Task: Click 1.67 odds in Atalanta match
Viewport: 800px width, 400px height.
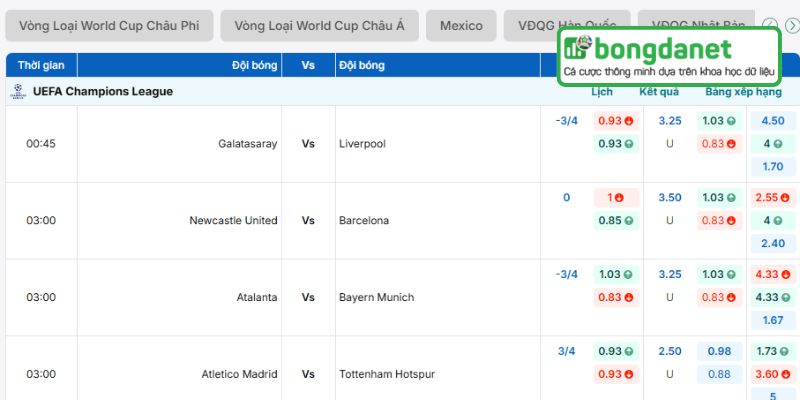Action: 773,320
